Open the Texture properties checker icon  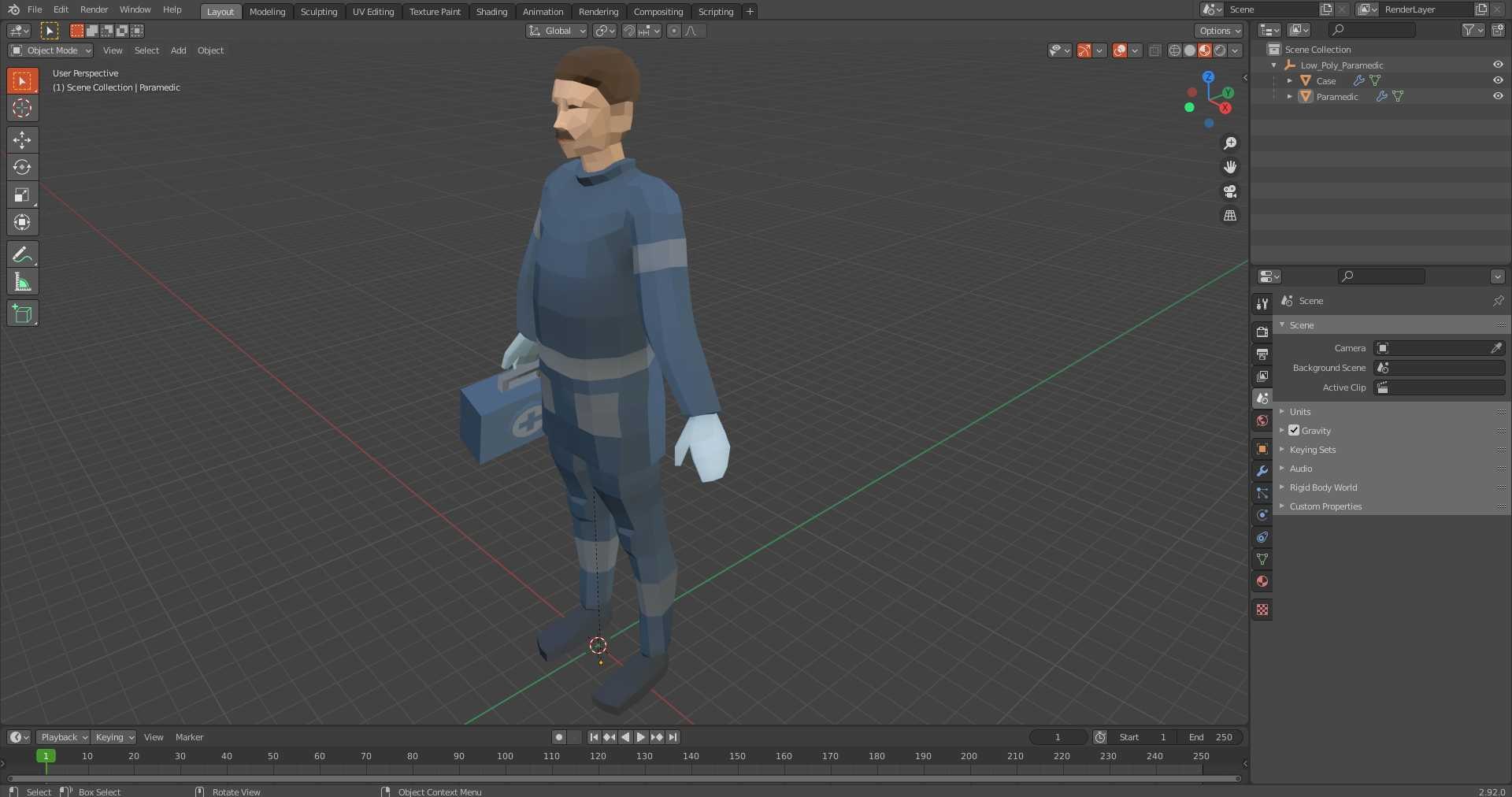coord(1262,610)
